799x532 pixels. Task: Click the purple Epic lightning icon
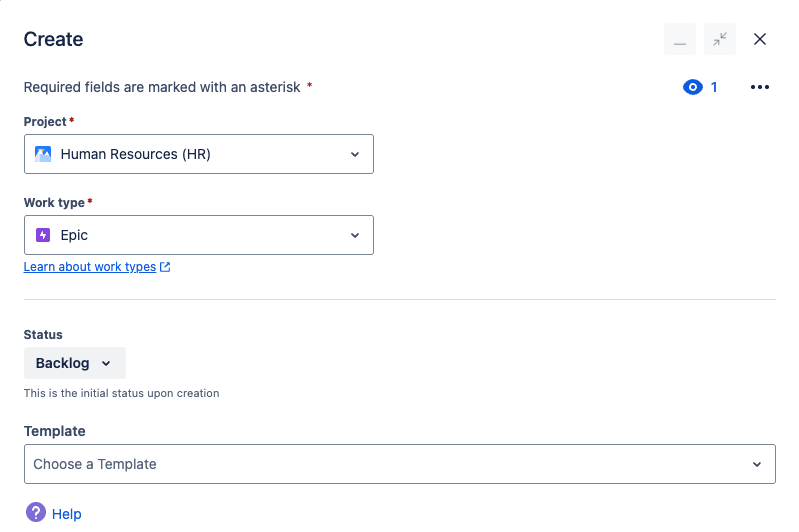[43, 235]
